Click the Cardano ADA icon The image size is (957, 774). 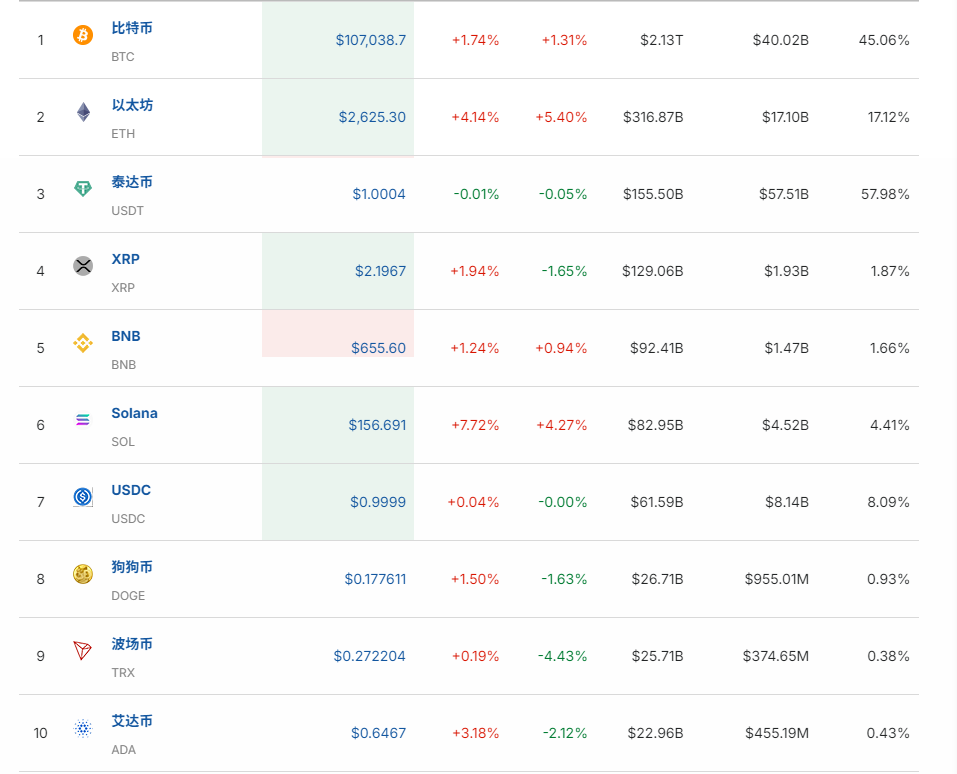pos(83,728)
